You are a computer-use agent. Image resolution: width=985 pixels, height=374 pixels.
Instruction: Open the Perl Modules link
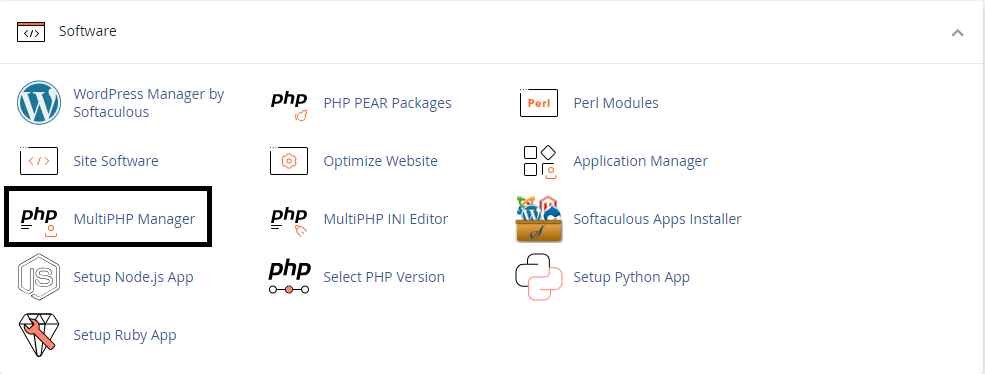coord(616,102)
